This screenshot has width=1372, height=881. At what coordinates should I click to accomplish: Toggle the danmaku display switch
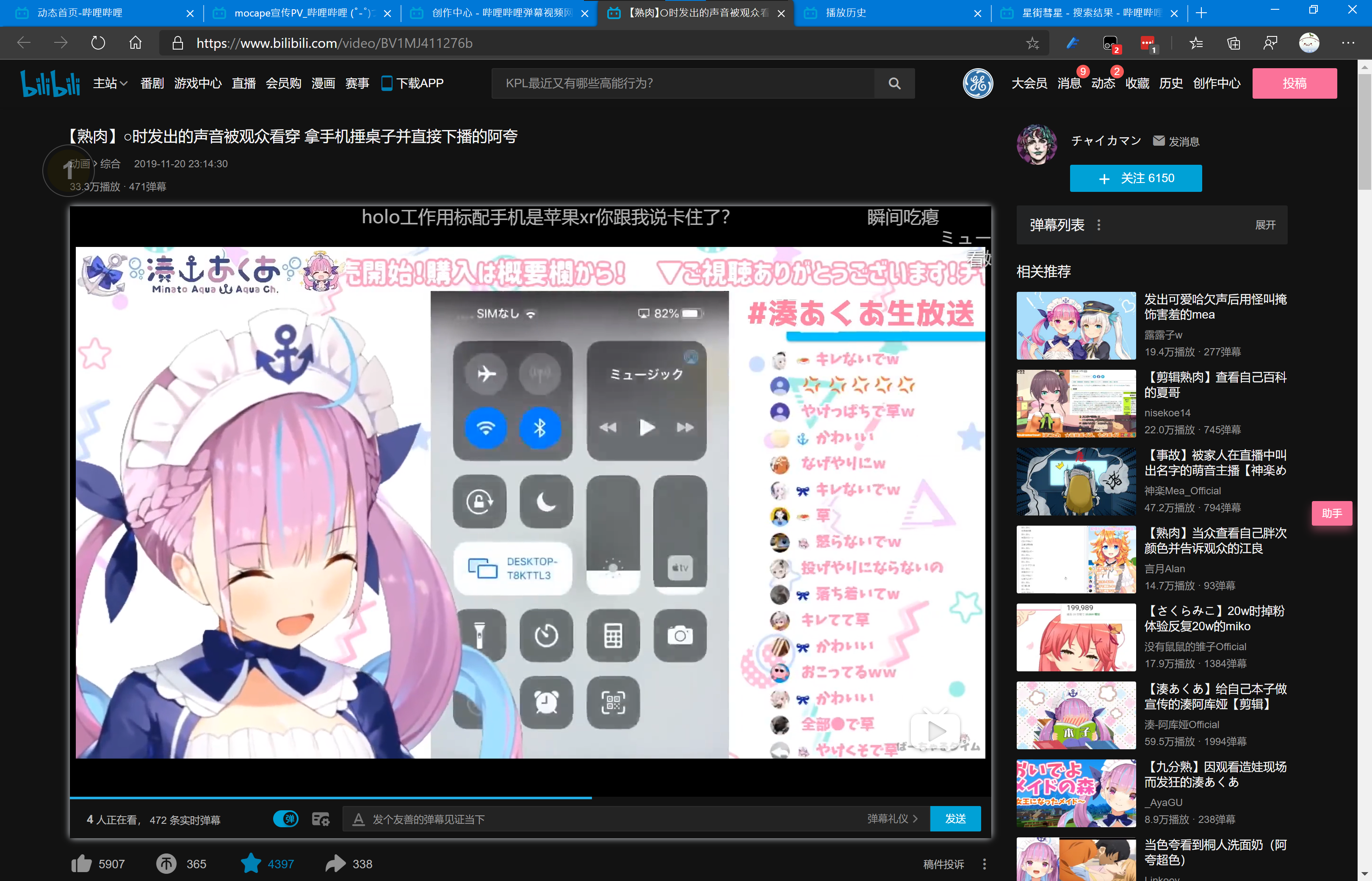(286, 819)
